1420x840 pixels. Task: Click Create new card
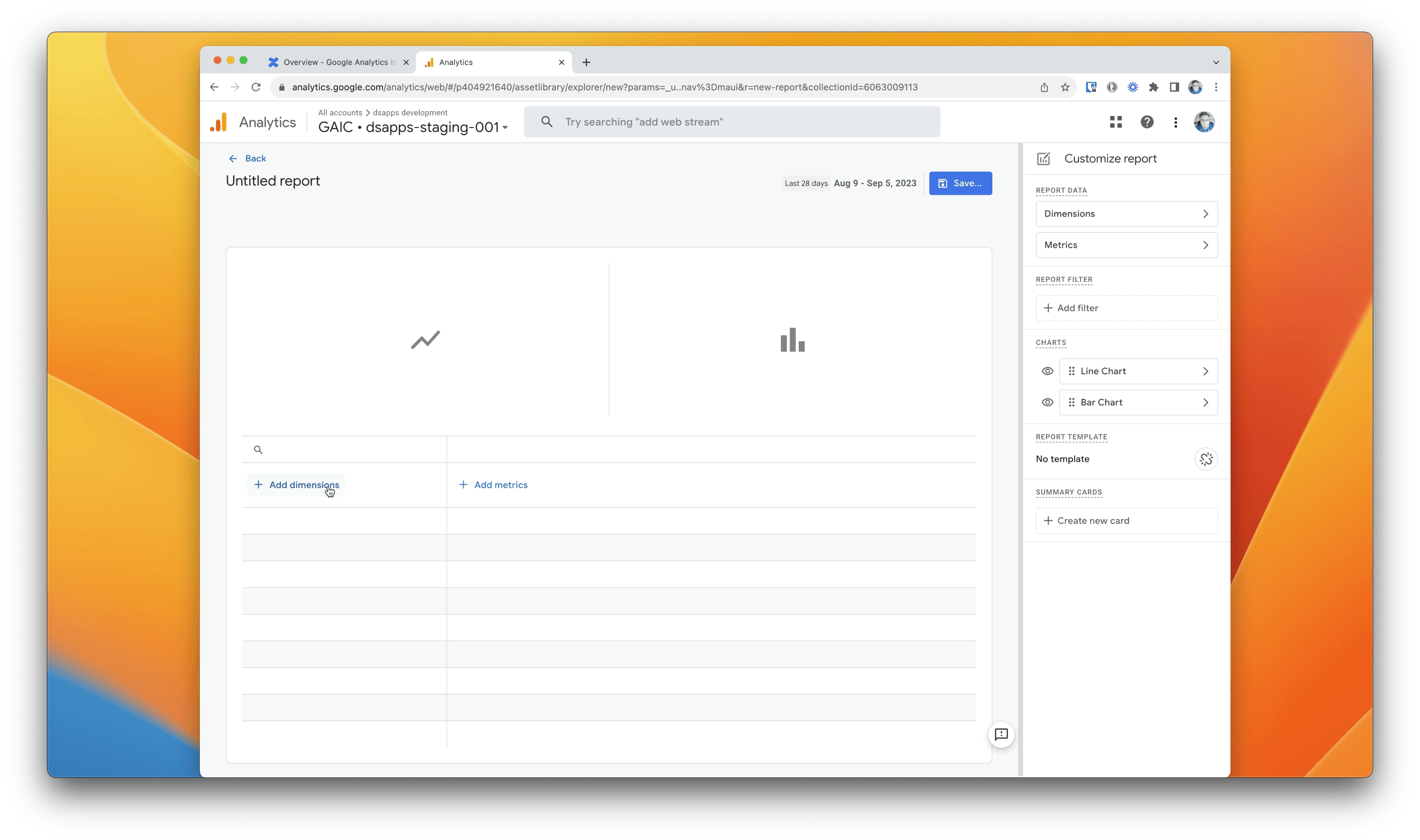coord(1126,520)
